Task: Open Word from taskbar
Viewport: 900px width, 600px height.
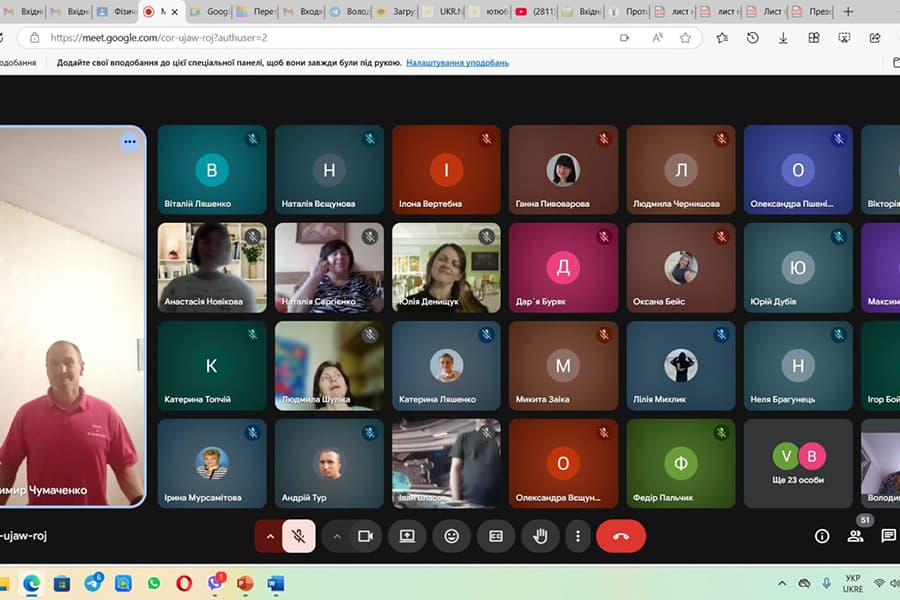Action: click(x=276, y=584)
